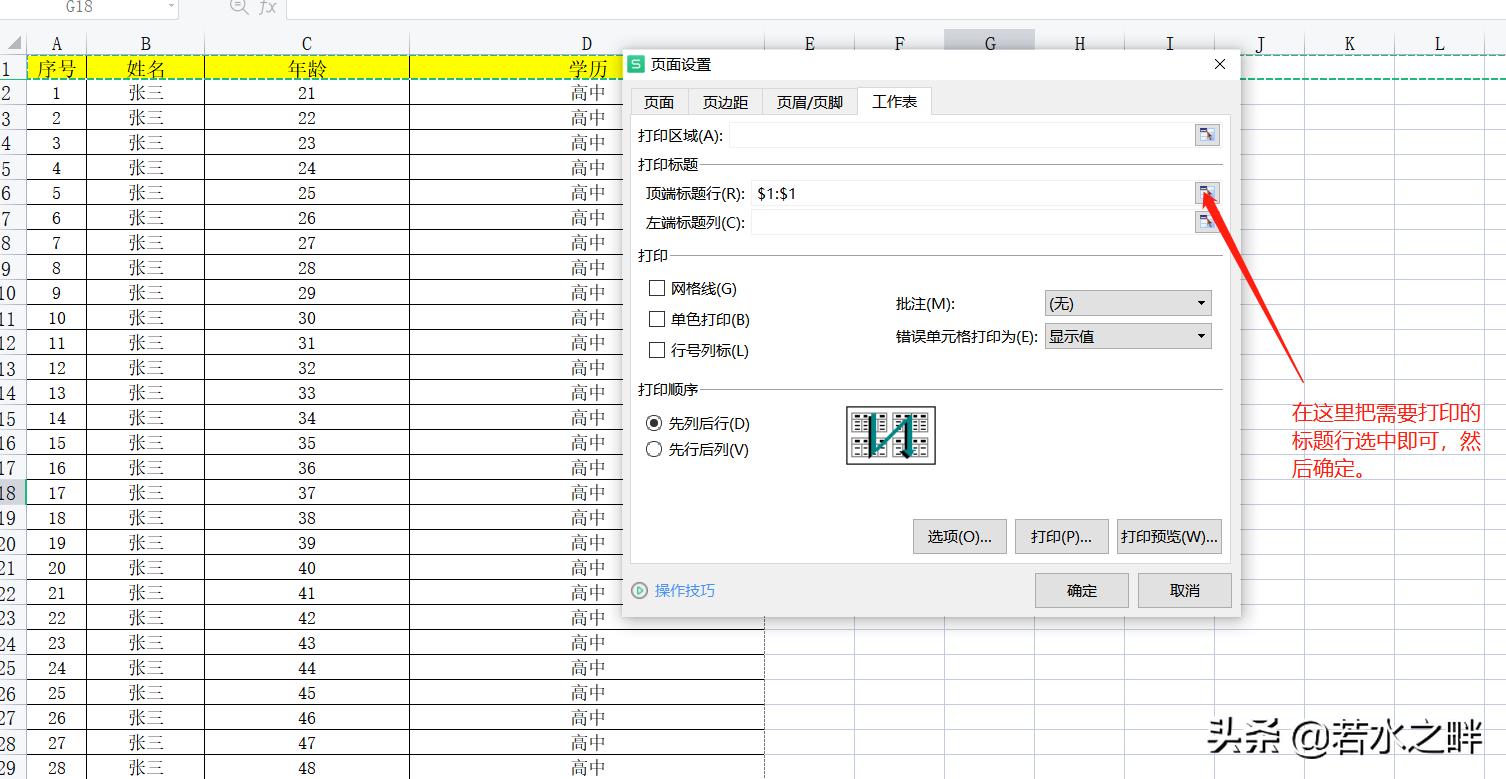This screenshot has height=779, width=1506.
Task: Click the 打印预览 print preview button
Action: coord(1168,536)
